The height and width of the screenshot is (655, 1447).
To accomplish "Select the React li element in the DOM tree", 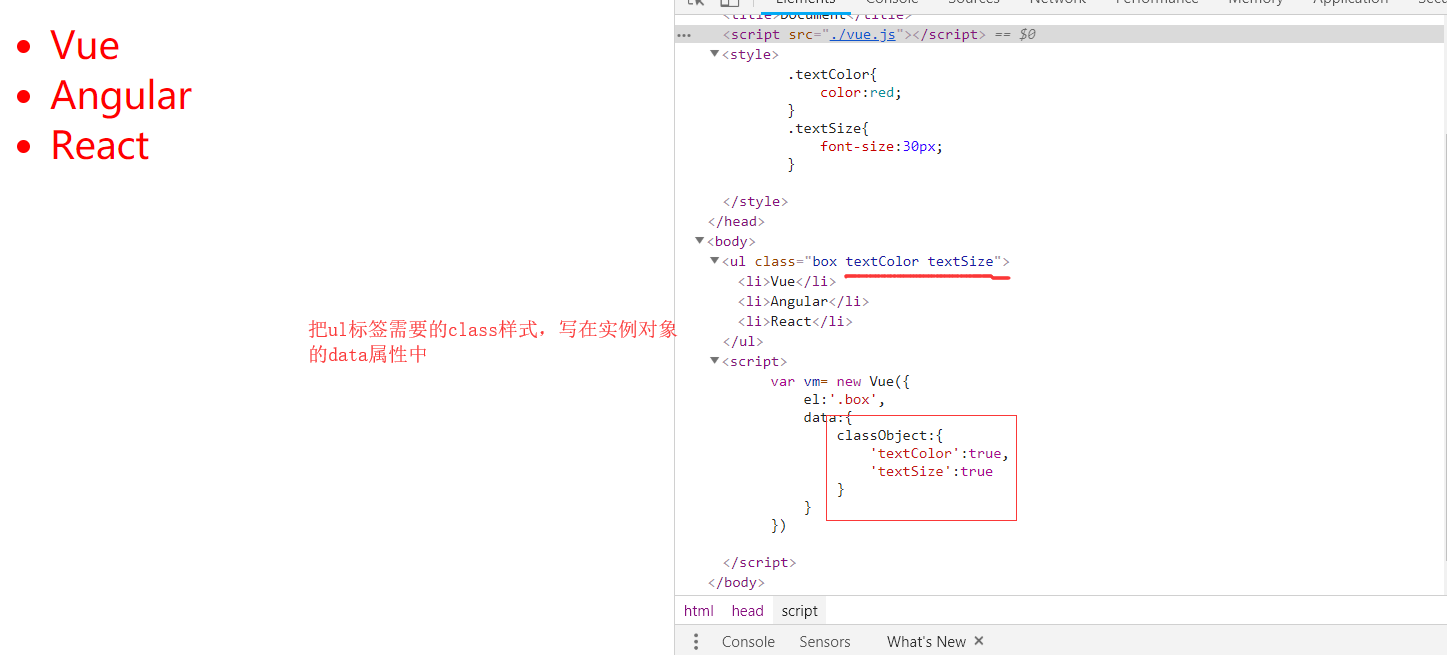I will coord(794,321).
